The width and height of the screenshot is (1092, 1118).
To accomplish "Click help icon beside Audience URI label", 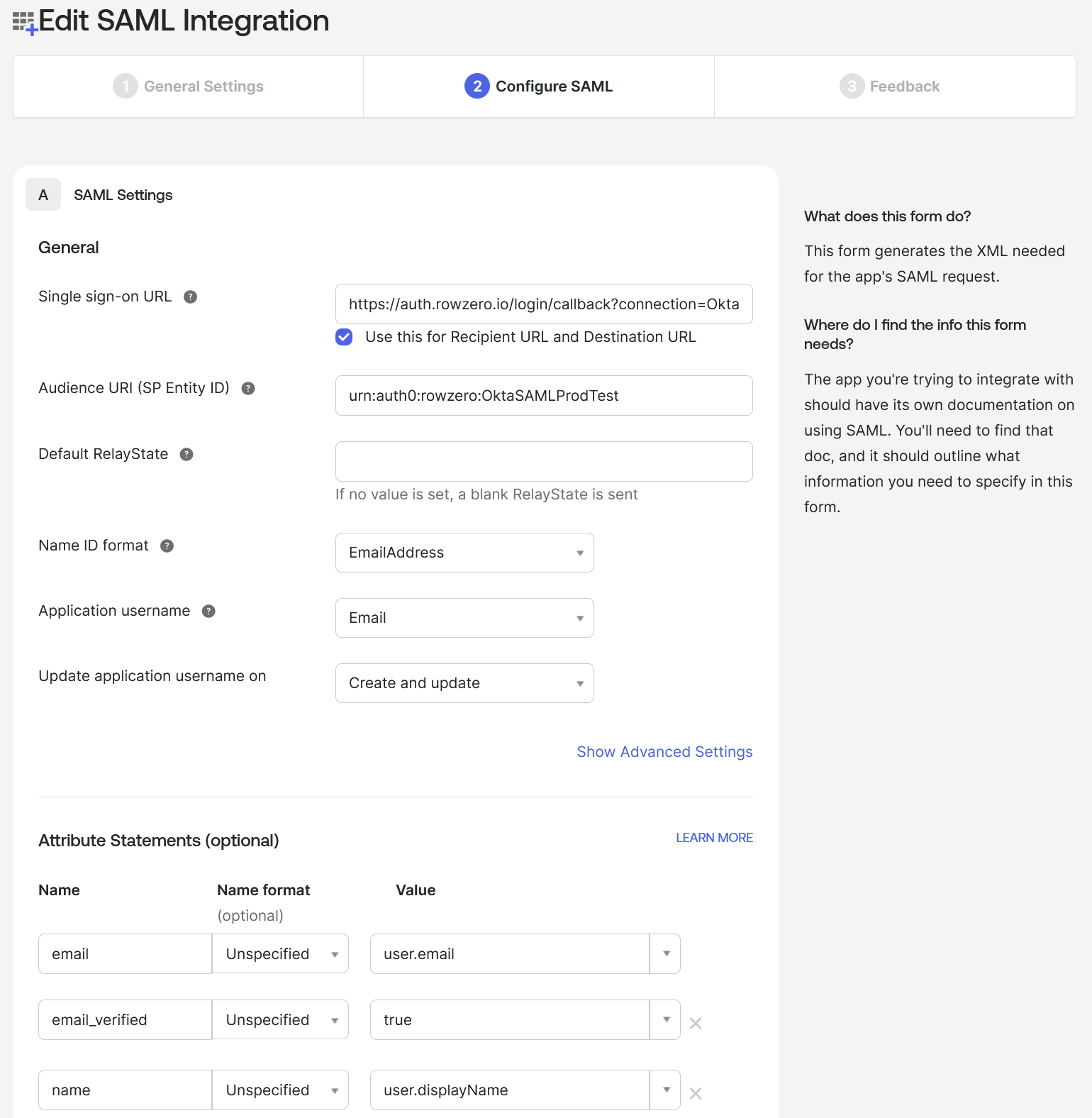I will pos(248,389).
